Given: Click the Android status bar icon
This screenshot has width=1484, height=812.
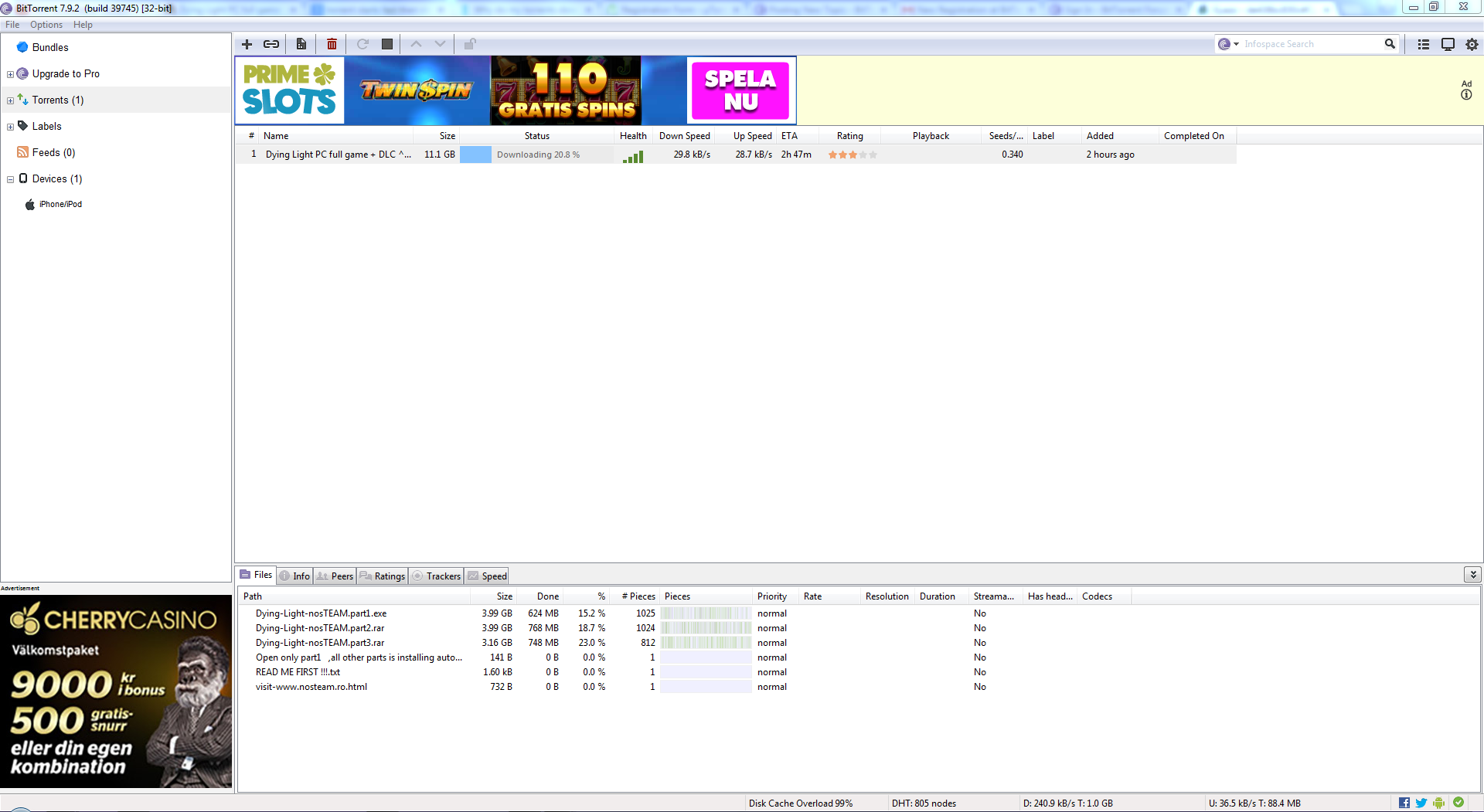Looking at the screenshot, I should click(x=1438, y=803).
